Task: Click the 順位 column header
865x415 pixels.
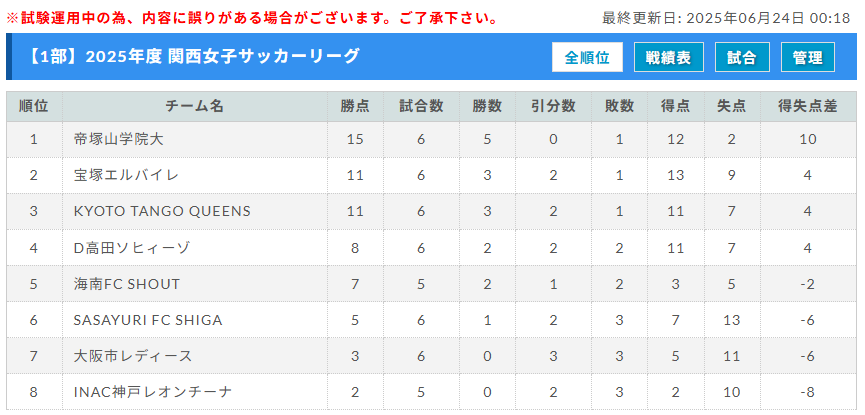Action: click(x=34, y=107)
